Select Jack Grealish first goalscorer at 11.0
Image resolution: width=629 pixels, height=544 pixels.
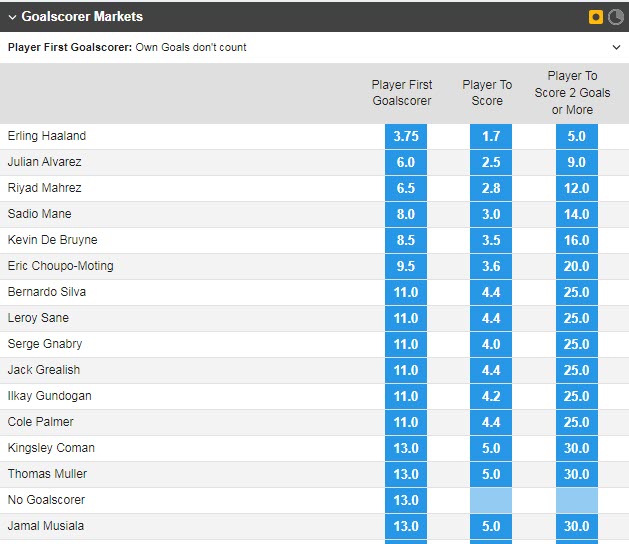406,370
